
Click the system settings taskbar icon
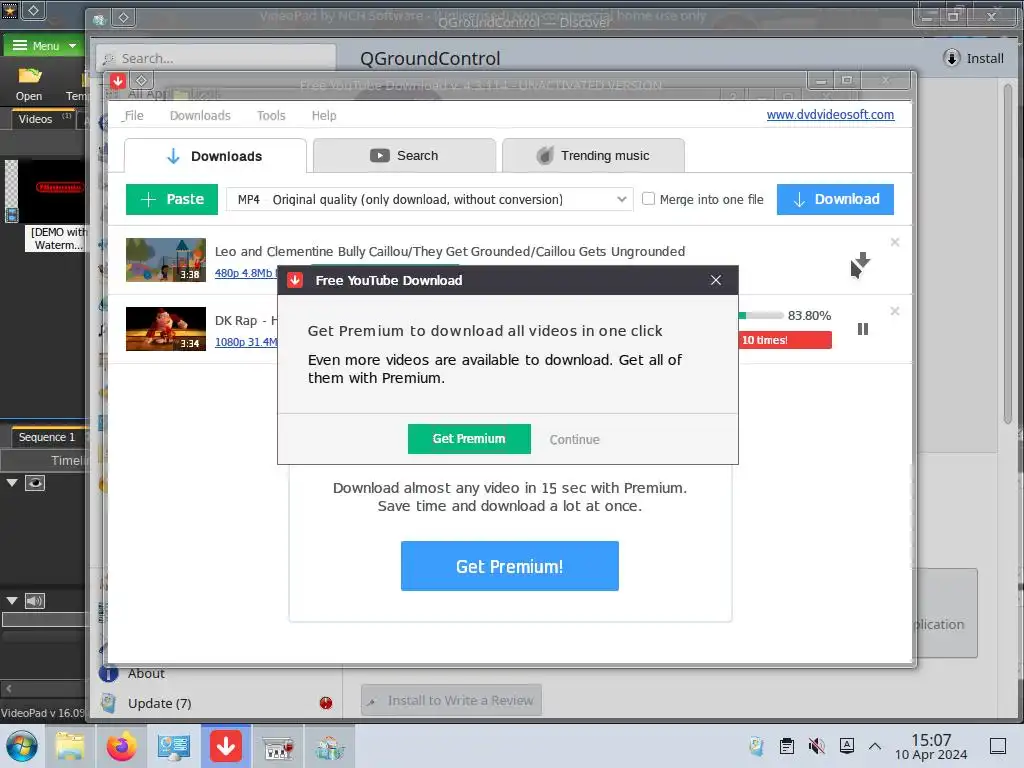(174, 746)
